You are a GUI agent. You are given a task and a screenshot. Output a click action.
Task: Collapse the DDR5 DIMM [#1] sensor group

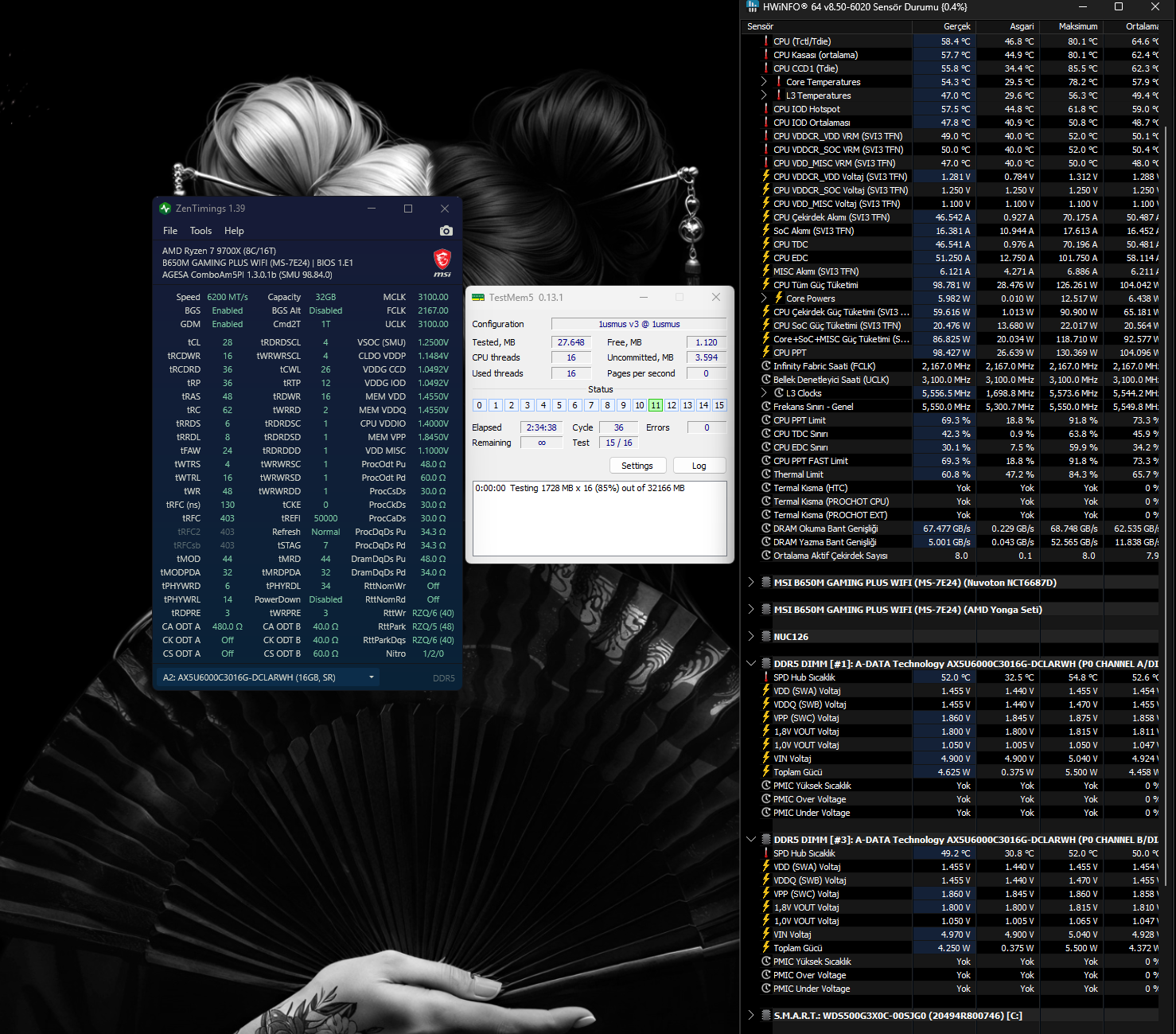(751, 664)
